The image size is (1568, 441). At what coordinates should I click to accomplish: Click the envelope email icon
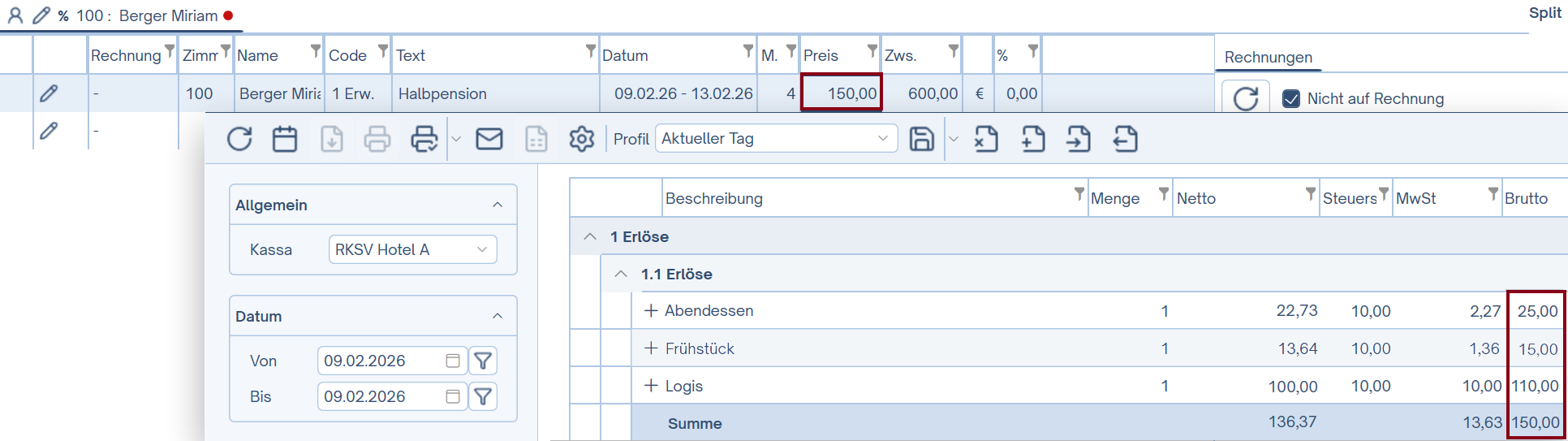(x=489, y=139)
